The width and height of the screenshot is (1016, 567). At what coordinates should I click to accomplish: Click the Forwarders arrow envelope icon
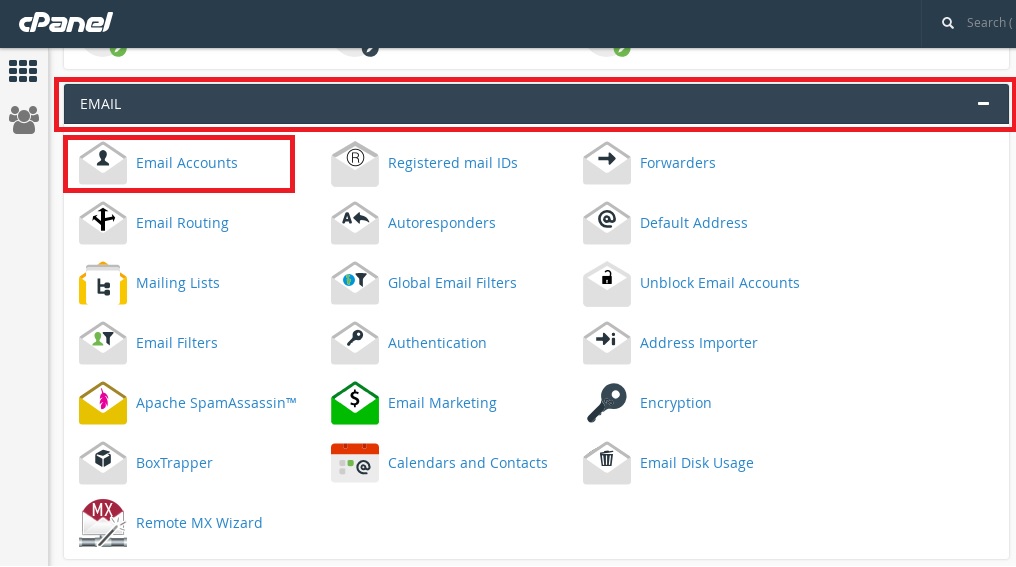click(x=606, y=163)
